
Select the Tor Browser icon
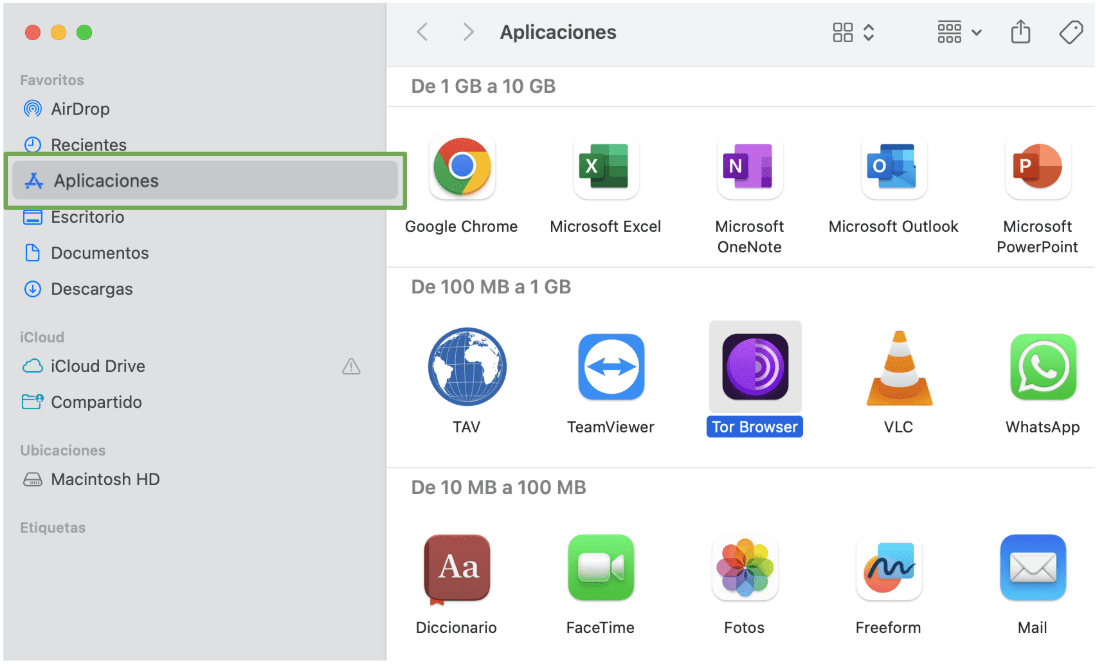tap(755, 367)
